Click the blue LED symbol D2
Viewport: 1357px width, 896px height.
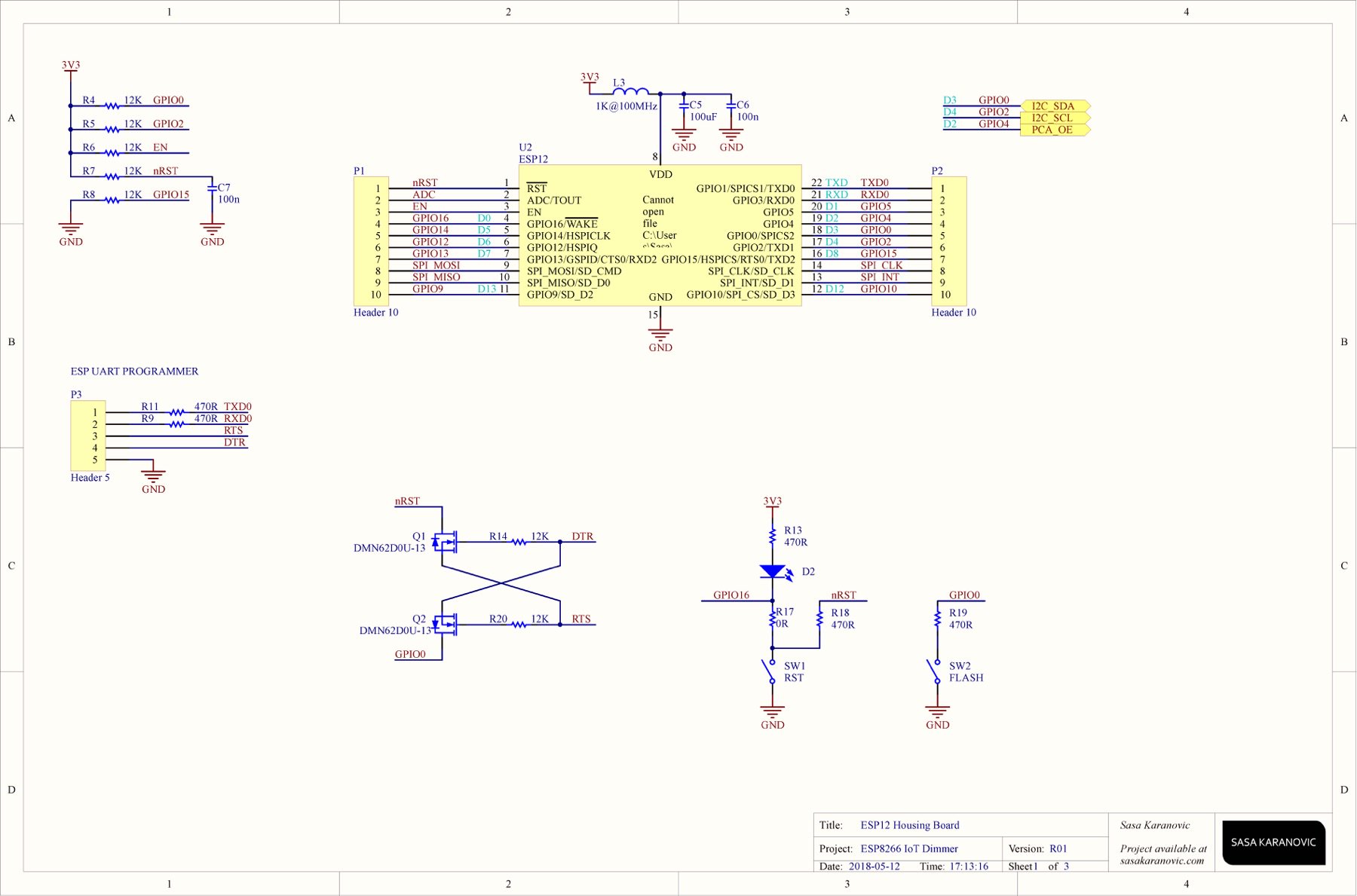click(x=771, y=573)
